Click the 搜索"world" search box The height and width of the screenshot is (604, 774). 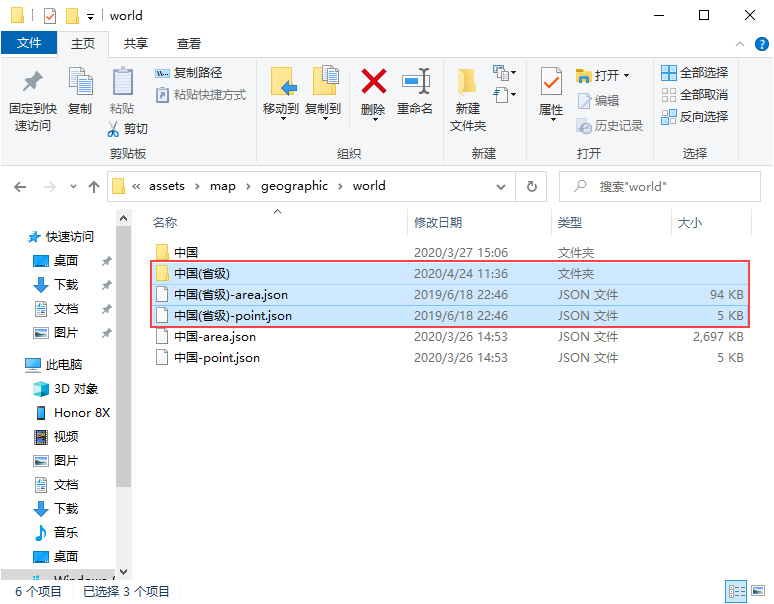pyautogui.click(x=659, y=187)
